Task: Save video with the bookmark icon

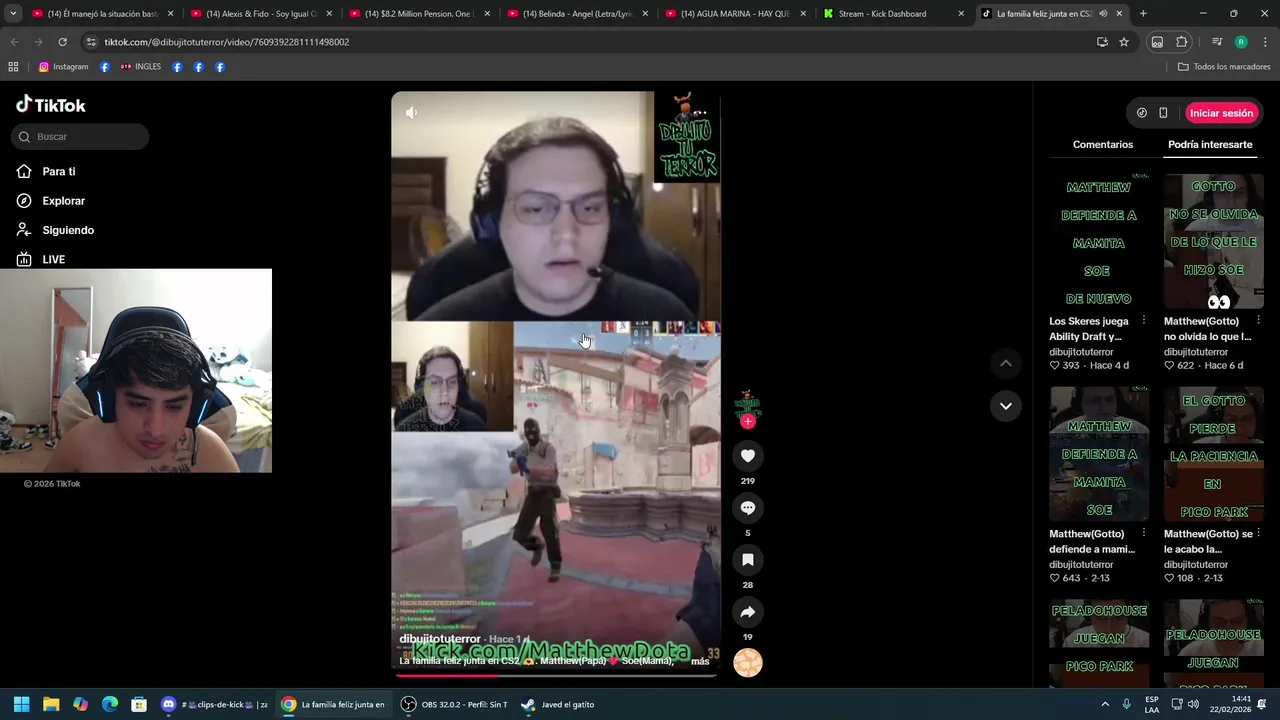Action: click(747, 560)
